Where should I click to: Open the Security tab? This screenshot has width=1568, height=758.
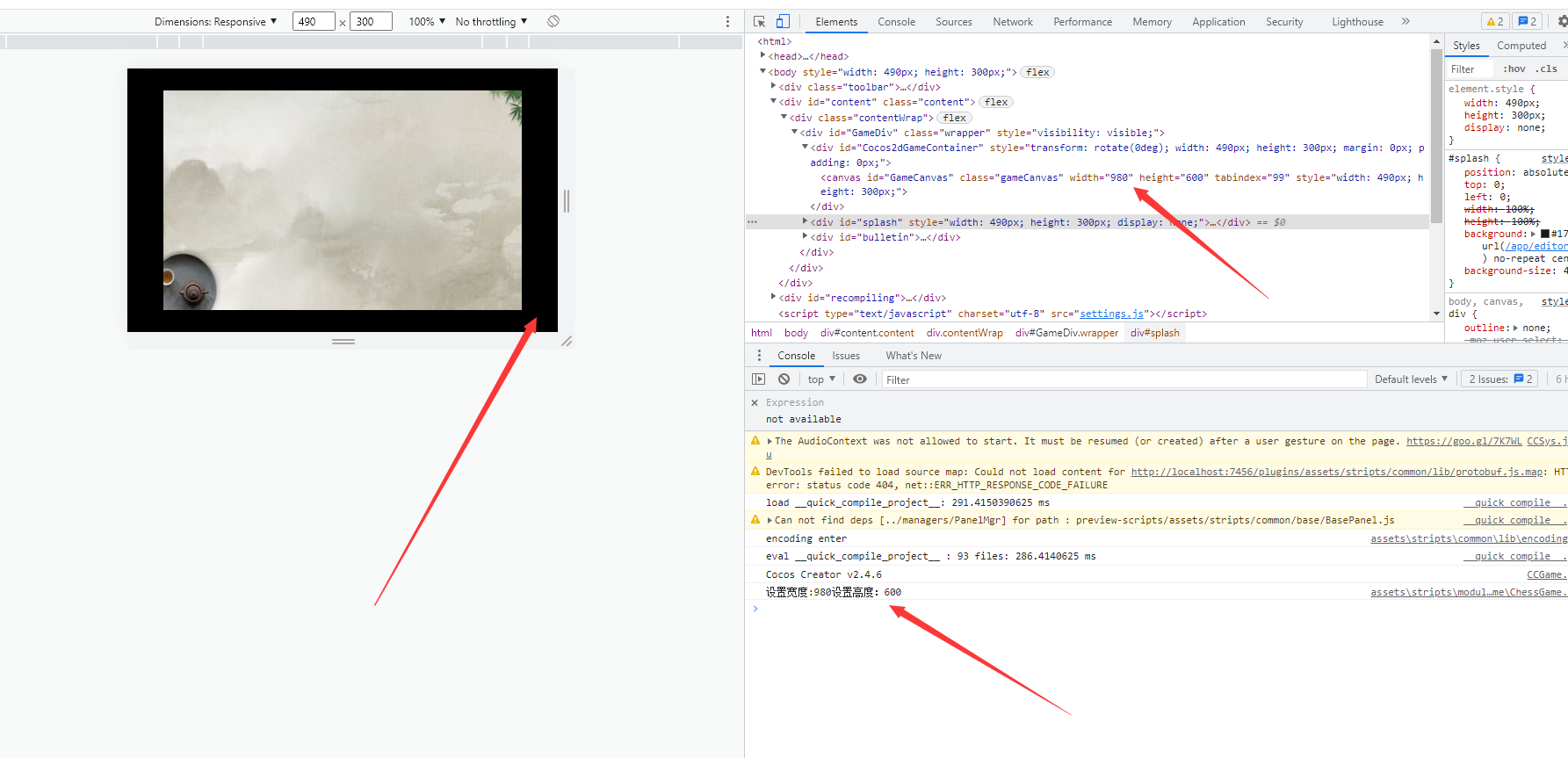pos(1284,22)
